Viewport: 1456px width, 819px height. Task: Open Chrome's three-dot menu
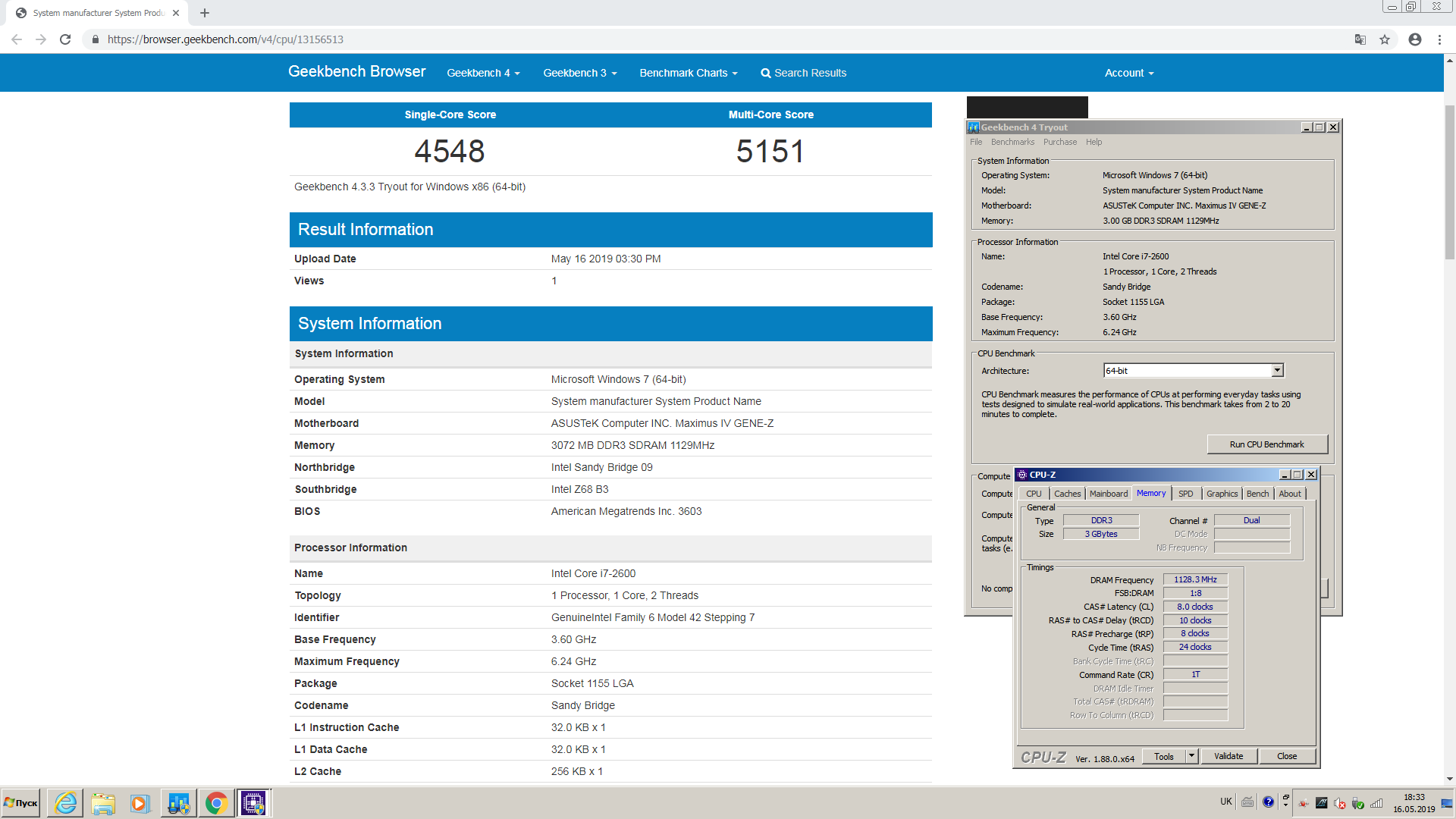(x=1439, y=39)
